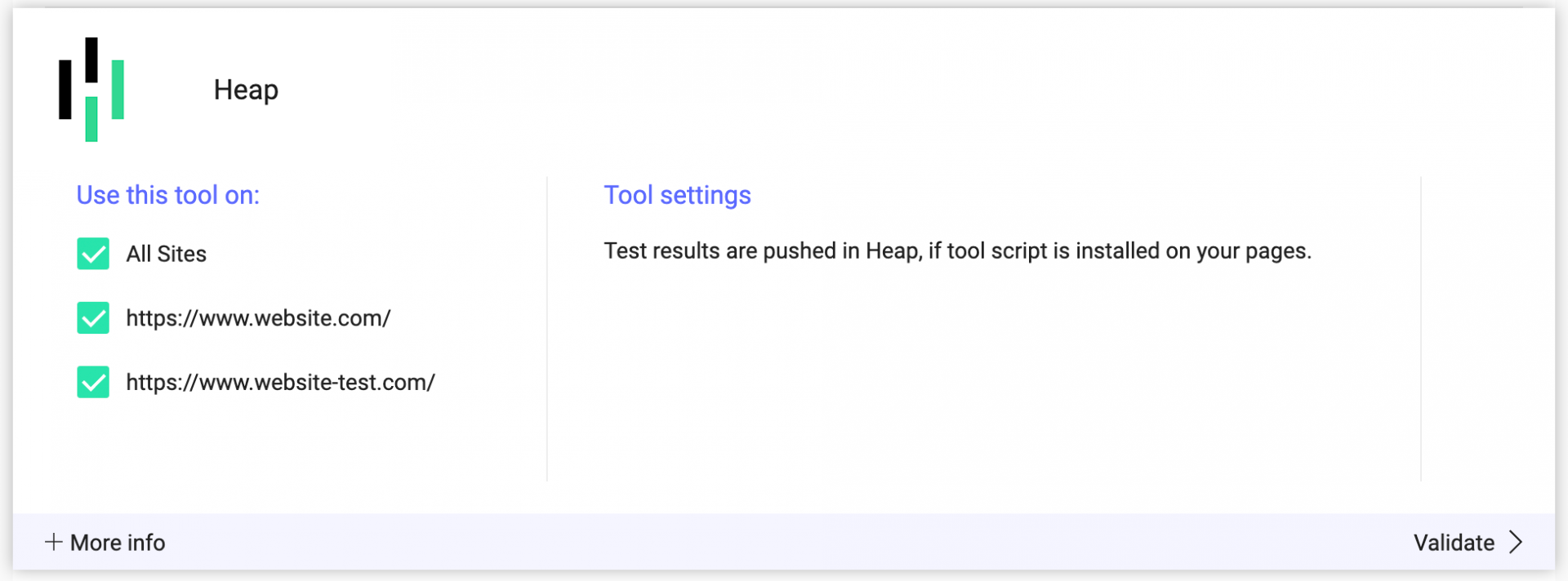Click the chevron arrow next to Validate
Screen dimensions: 1568x581
tap(1516, 543)
